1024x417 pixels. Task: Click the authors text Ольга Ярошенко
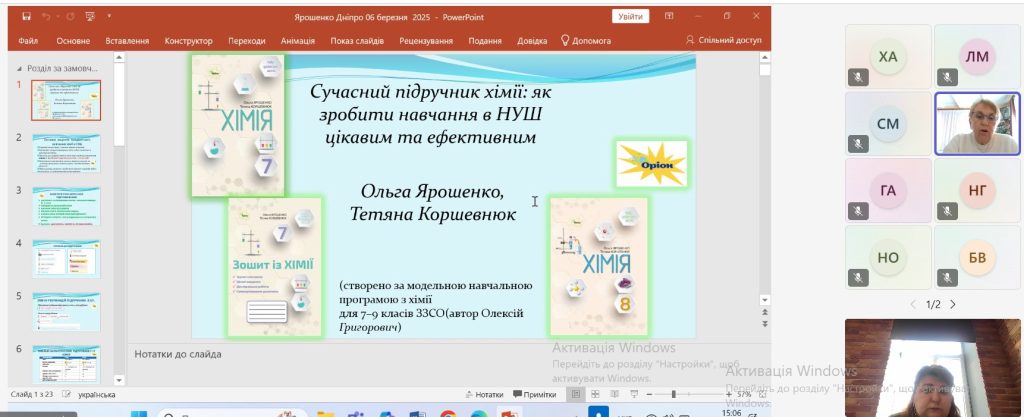pyautogui.click(x=432, y=192)
